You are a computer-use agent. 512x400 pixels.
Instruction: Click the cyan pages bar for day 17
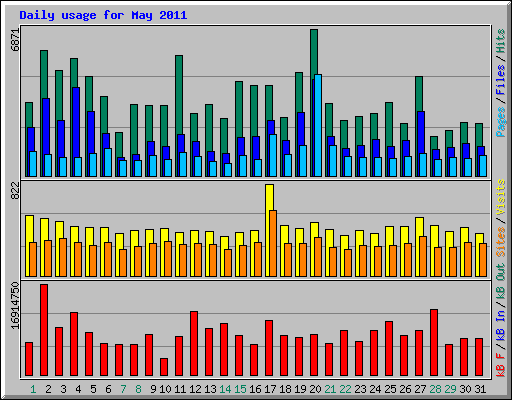click(x=273, y=155)
